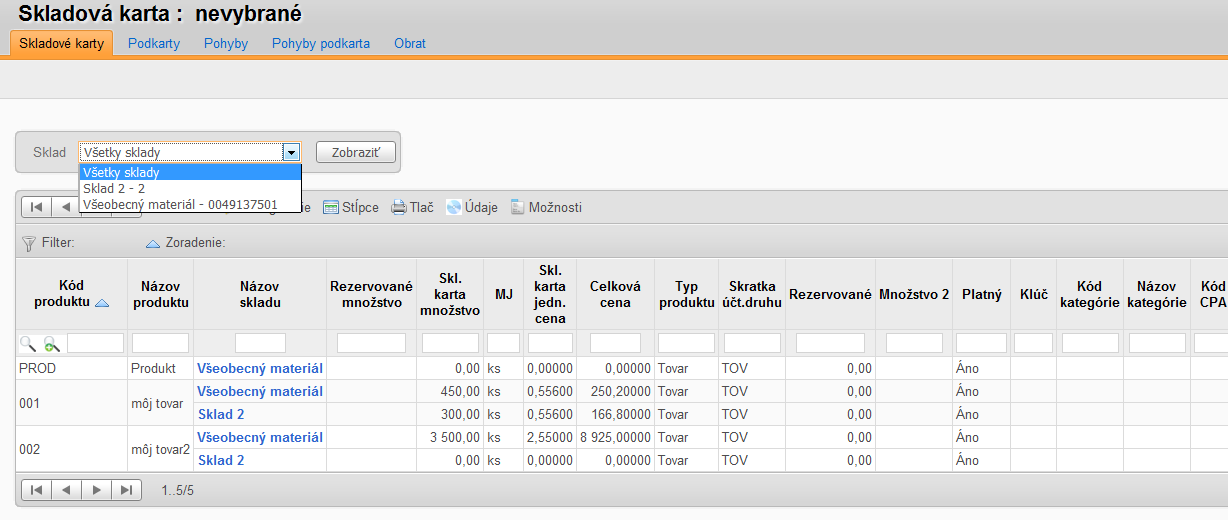Image resolution: width=1228 pixels, height=520 pixels.
Task: Click the magnifier search icon in filter row
Action: click(27, 343)
